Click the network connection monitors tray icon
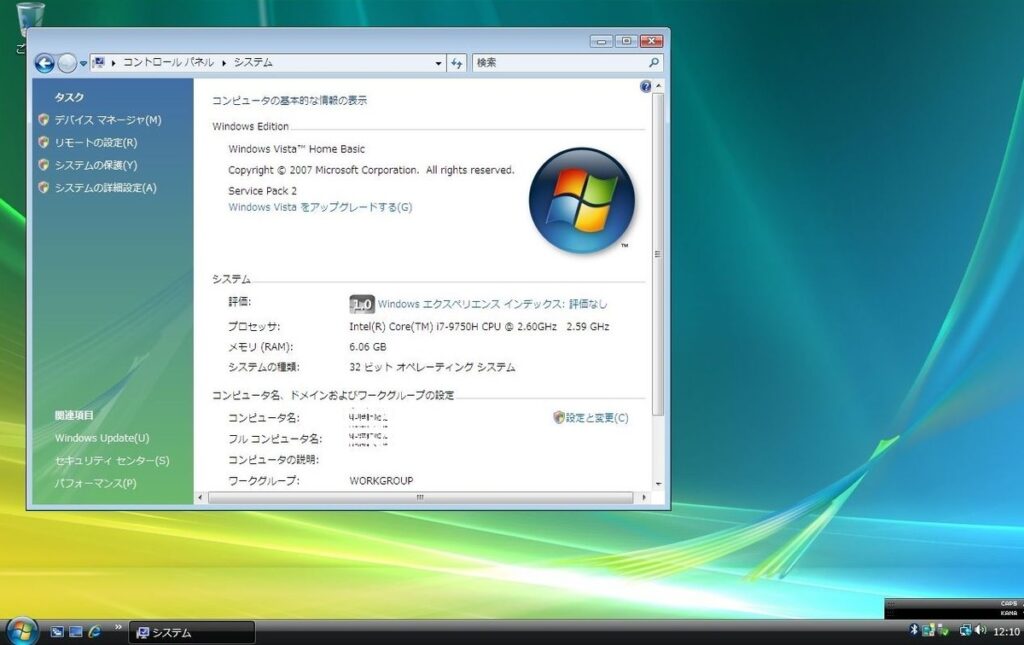 [x=965, y=631]
